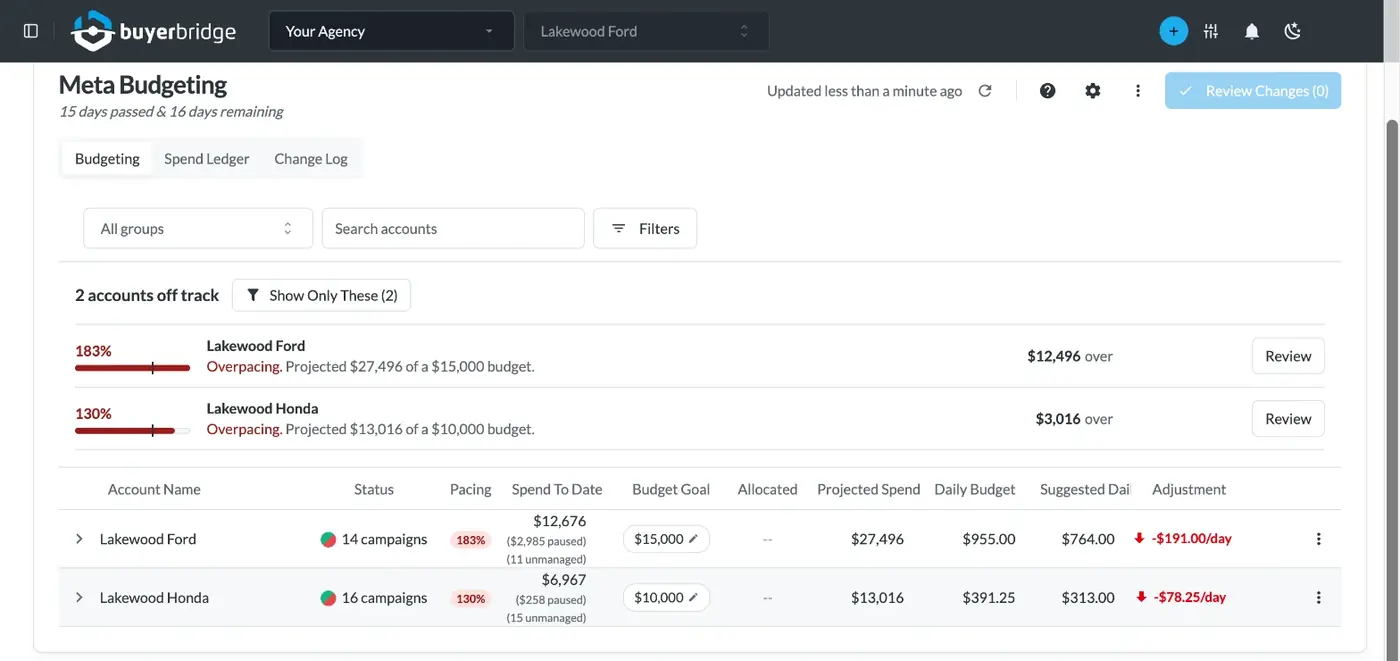Sort by Account Name column
1400x661 pixels.
(x=154, y=489)
